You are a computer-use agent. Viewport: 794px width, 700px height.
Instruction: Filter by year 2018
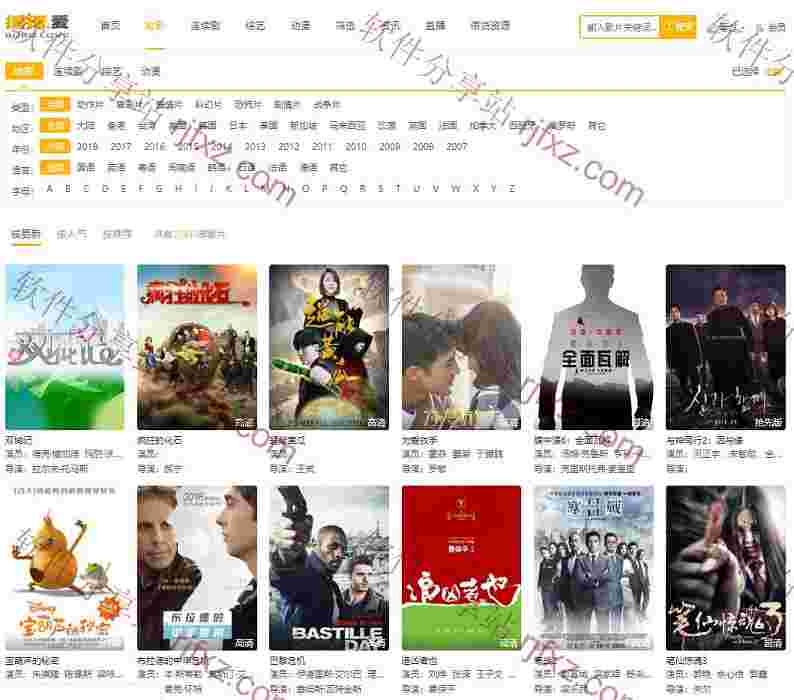coord(87,146)
